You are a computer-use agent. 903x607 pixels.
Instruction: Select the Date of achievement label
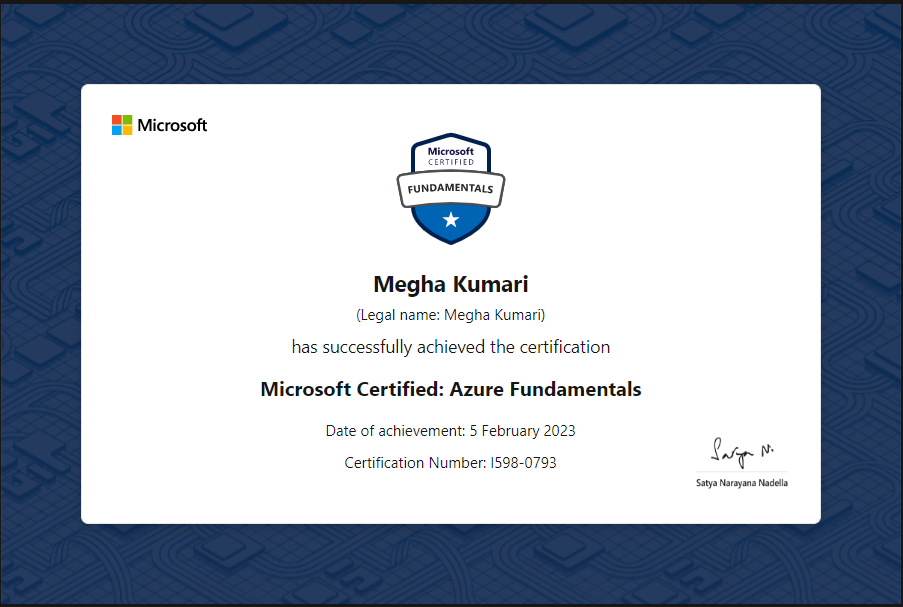[x=396, y=431]
